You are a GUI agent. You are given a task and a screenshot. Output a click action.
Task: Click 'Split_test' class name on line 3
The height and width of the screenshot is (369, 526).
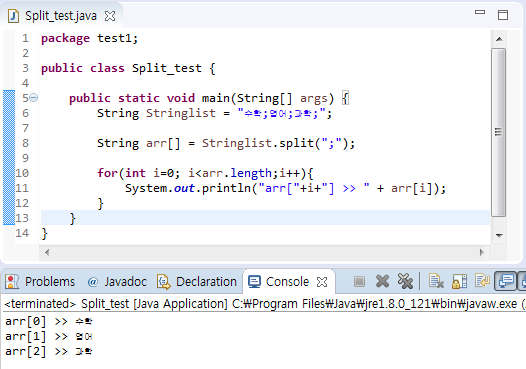coord(167,68)
